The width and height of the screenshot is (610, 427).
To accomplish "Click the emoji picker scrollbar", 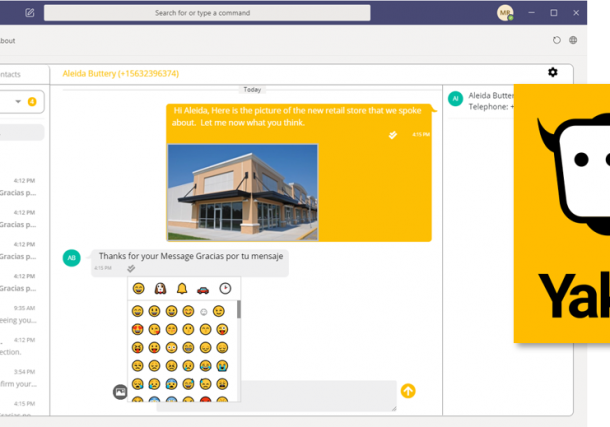I will point(238,310).
